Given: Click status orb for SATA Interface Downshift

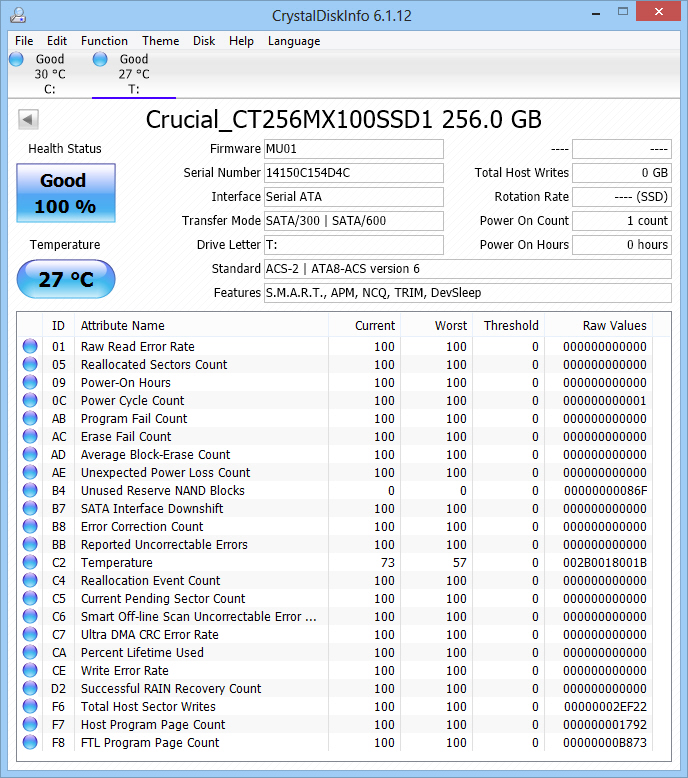Looking at the screenshot, I should [30, 508].
